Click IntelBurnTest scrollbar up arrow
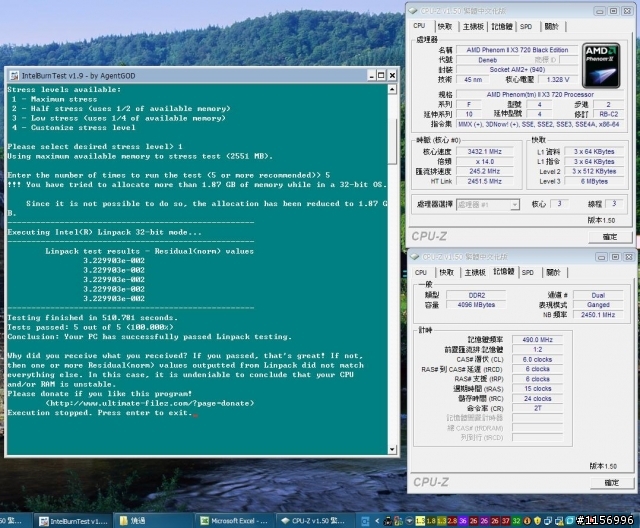Image resolution: width=640 pixels, height=528 pixels. [x=392, y=89]
